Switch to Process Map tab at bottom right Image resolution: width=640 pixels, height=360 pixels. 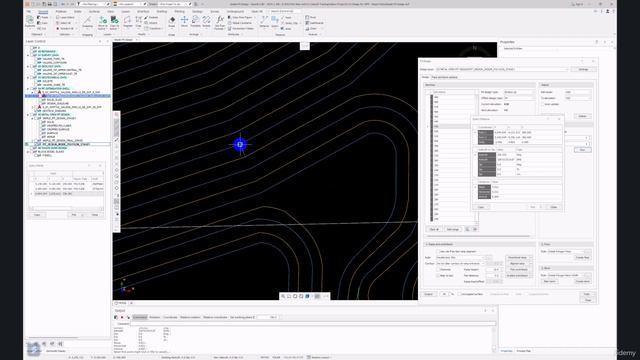[524, 351]
